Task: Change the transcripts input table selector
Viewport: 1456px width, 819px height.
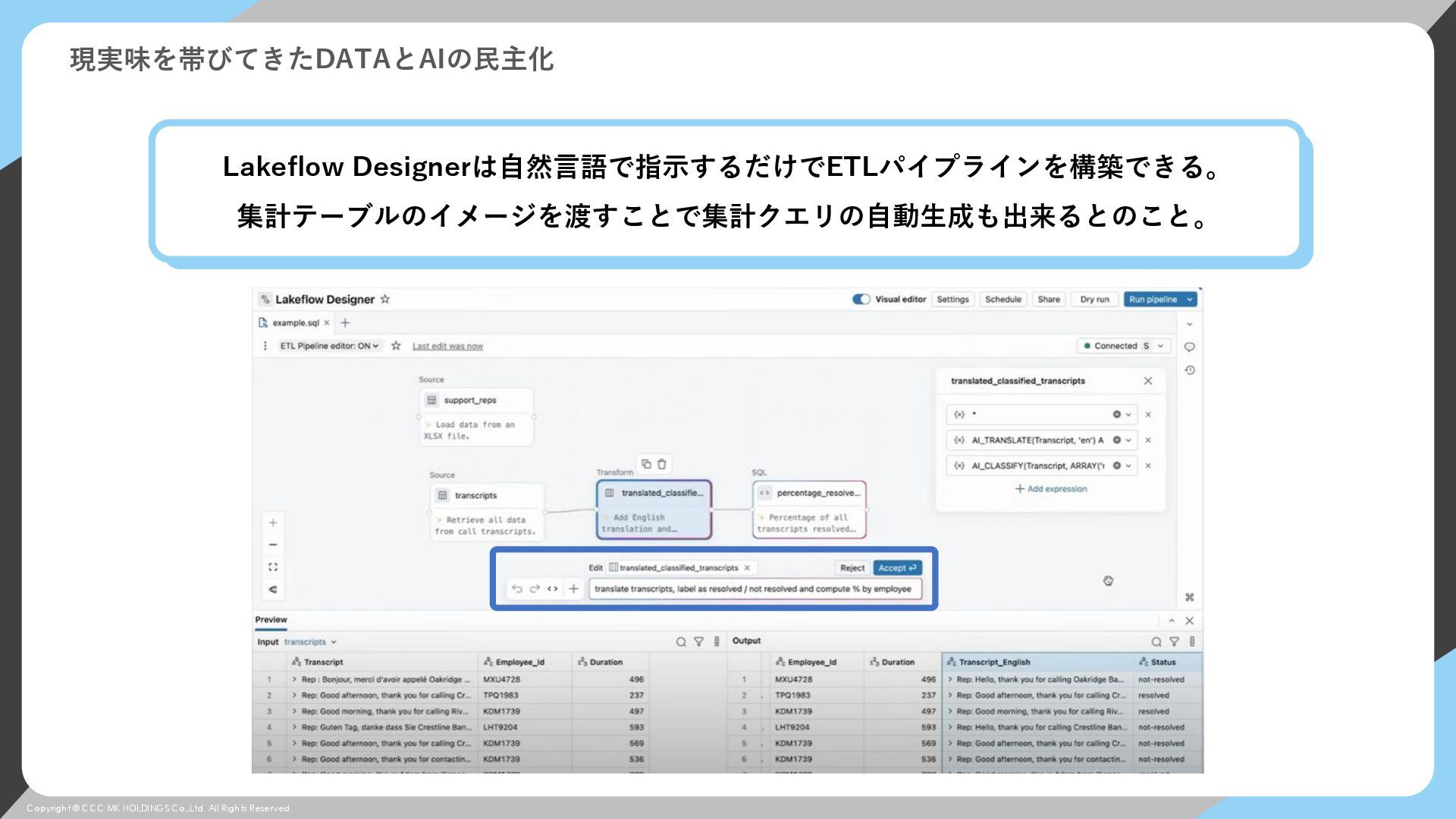Action: tap(310, 642)
